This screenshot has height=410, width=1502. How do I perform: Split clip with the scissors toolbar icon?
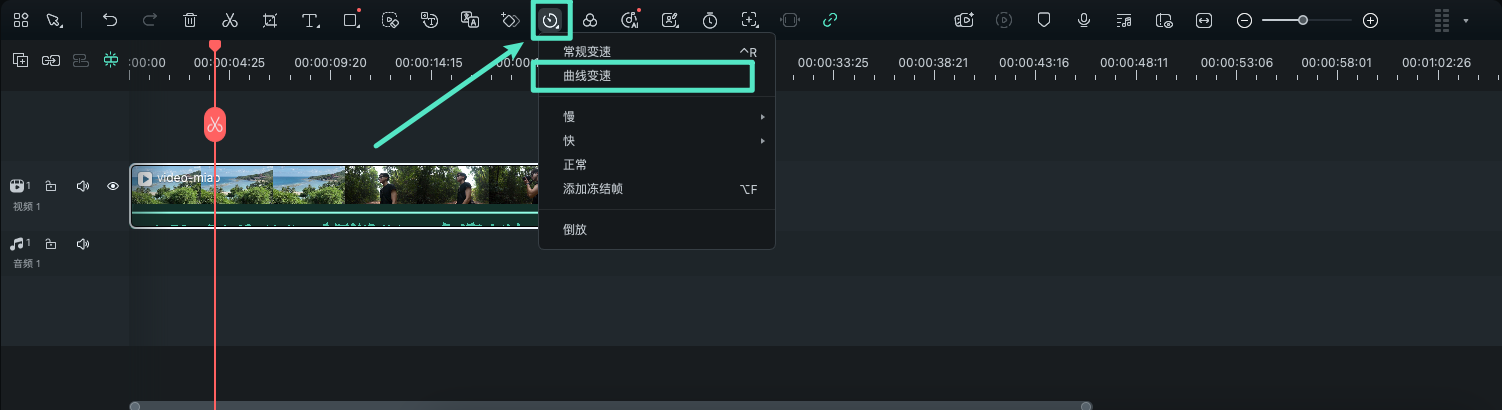tap(230, 20)
